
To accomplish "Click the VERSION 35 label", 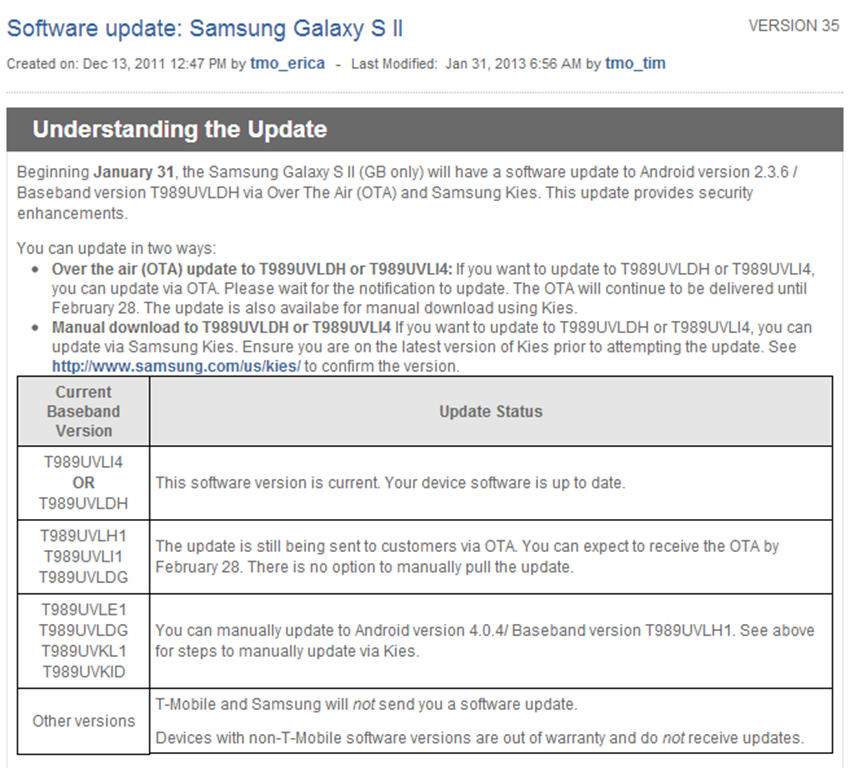I will [x=794, y=25].
